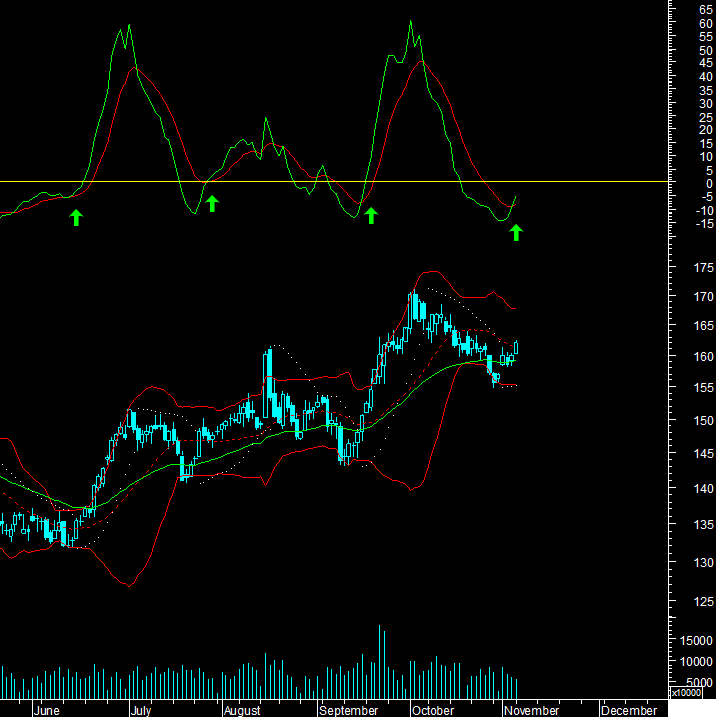Select the 160 price axis value
The image size is (716, 717).
coord(704,356)
